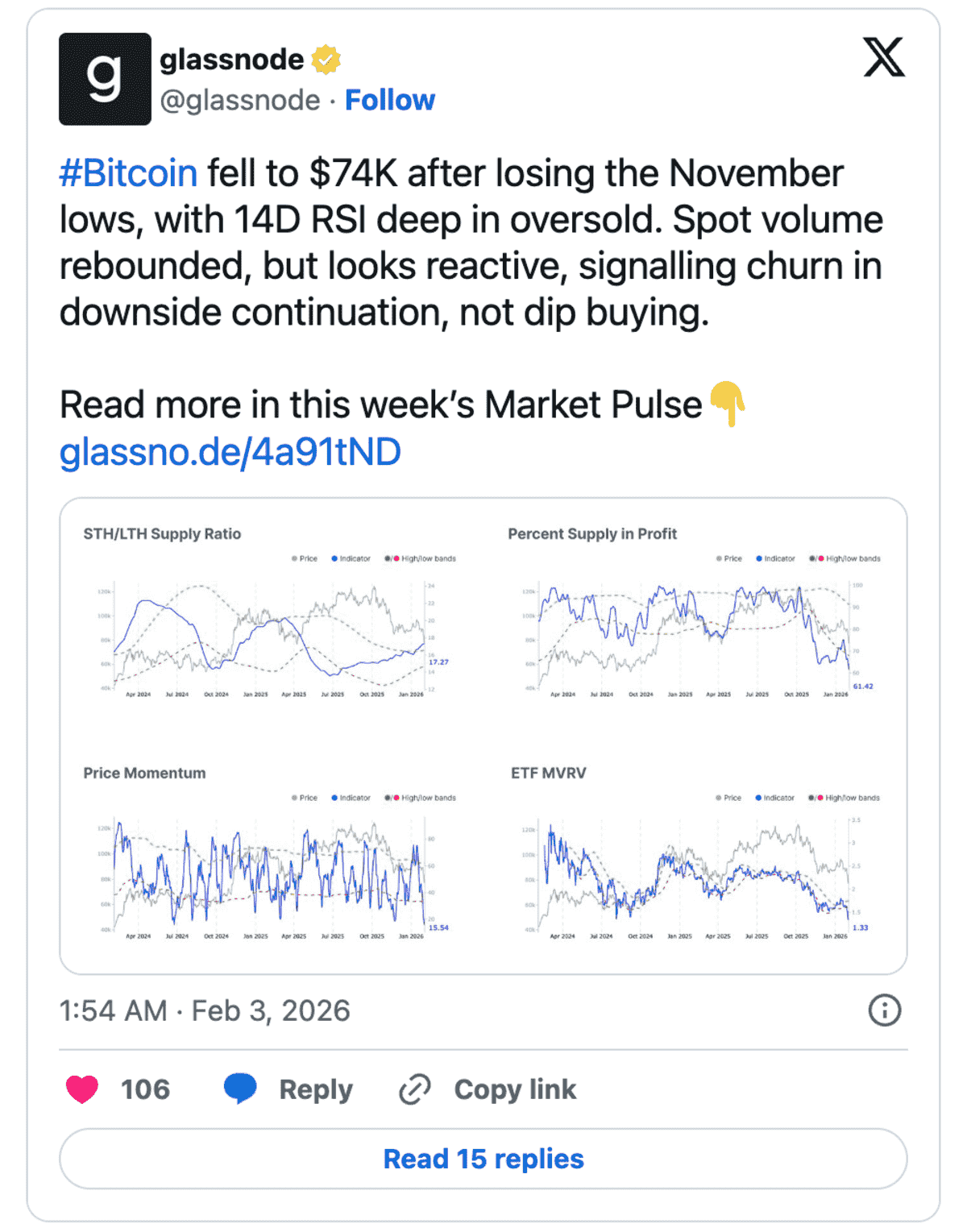Click the glassnode profile avatar
This screenshot has height=1232, width=967.
[x=104, y=81]
